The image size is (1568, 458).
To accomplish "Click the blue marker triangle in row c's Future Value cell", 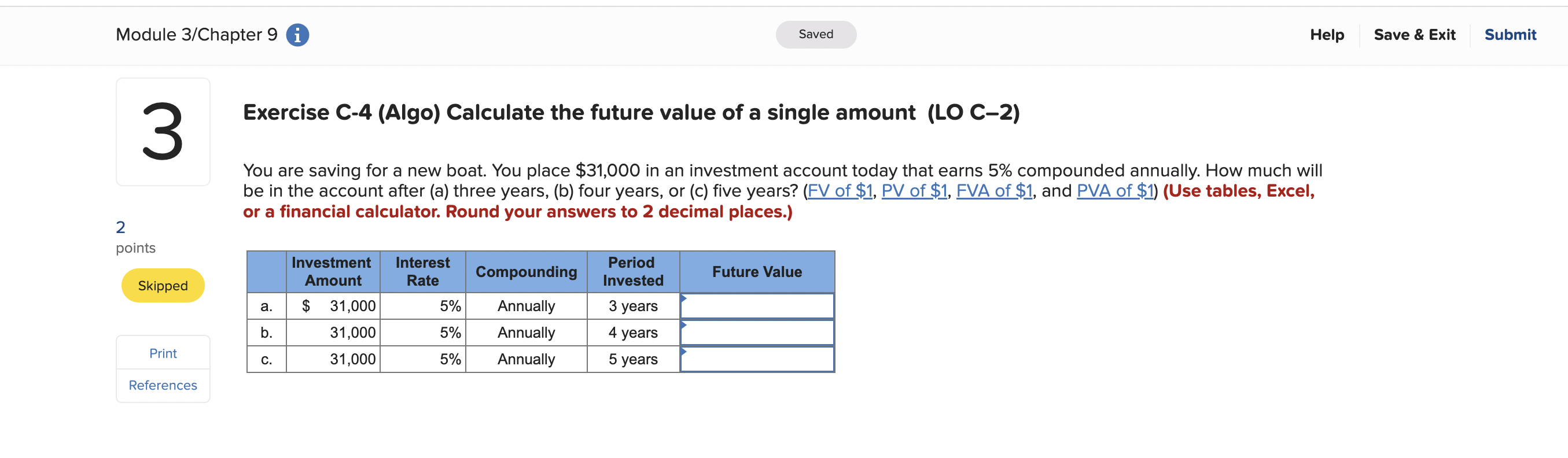I will pos(685,352).
